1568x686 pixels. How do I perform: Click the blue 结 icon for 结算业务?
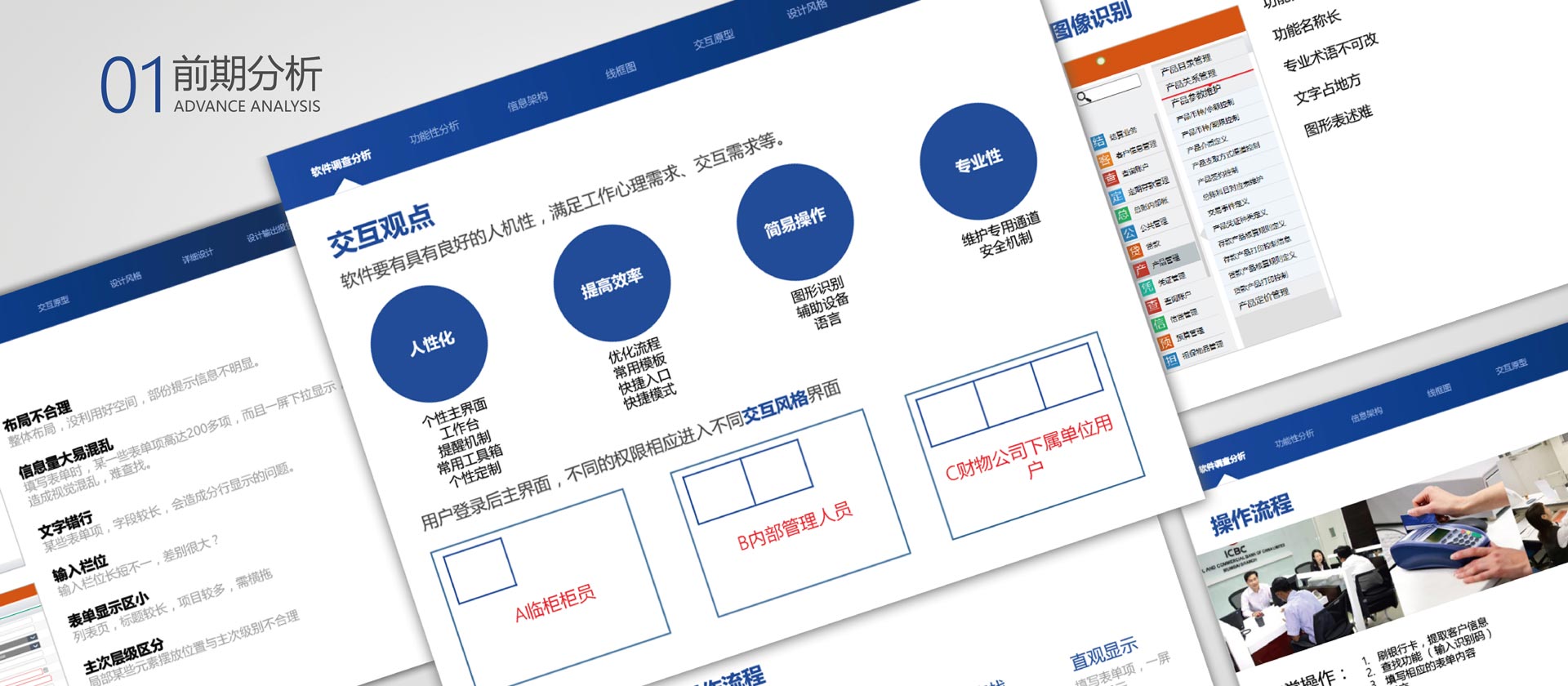tap(1098, 141)
